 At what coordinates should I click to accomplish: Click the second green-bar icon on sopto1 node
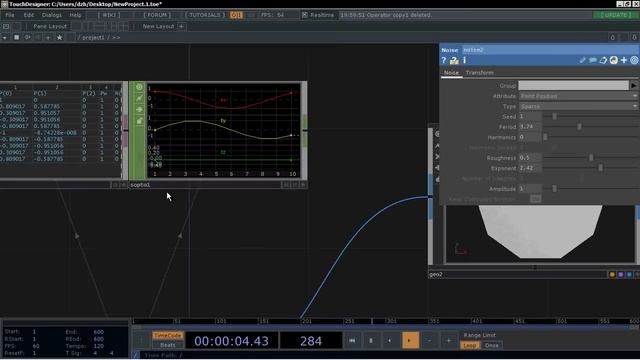(x=139, y=98)
